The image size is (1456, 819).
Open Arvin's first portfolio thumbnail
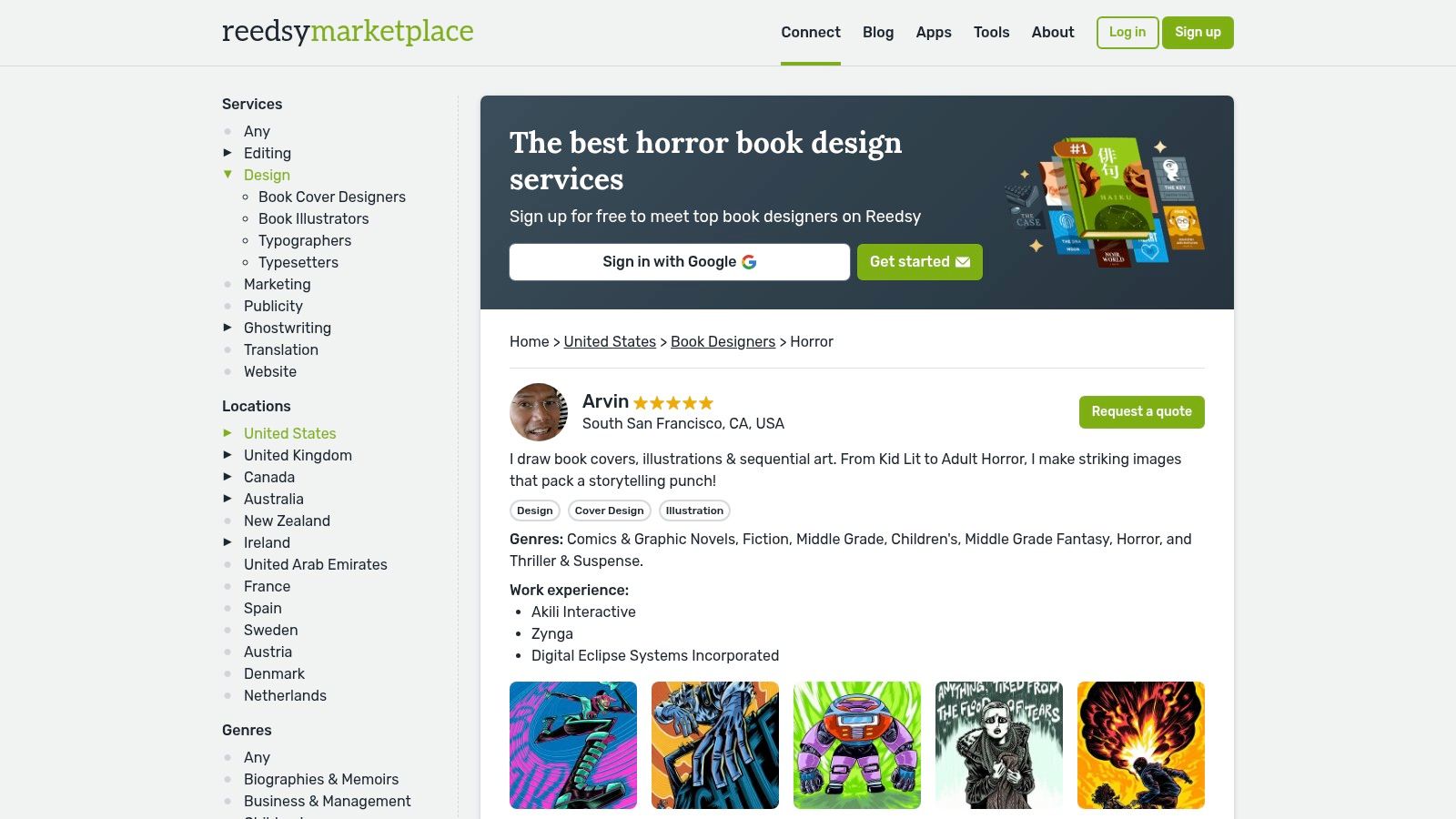pos(573,744)
